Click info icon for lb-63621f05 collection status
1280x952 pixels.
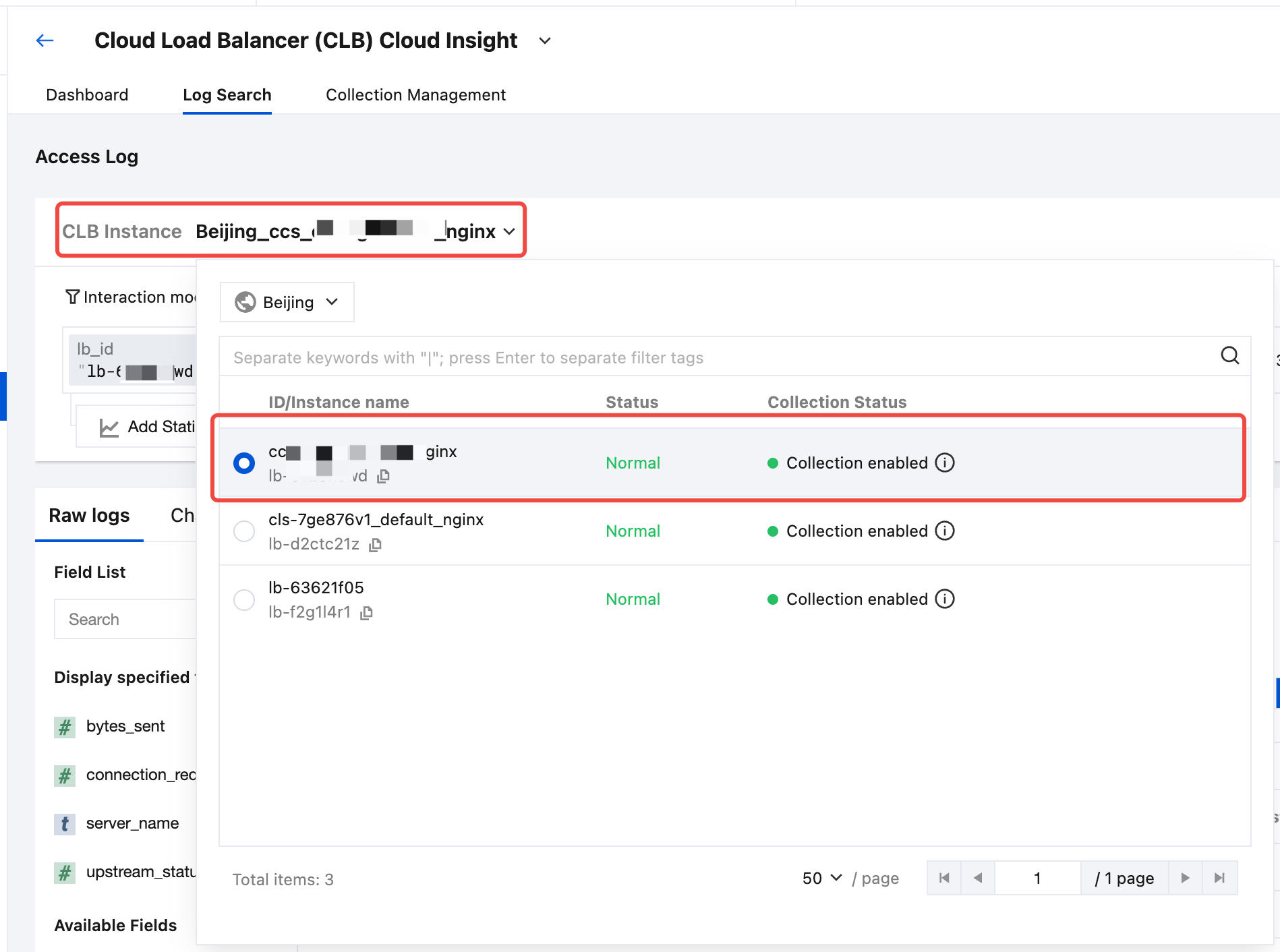[945, 599]
